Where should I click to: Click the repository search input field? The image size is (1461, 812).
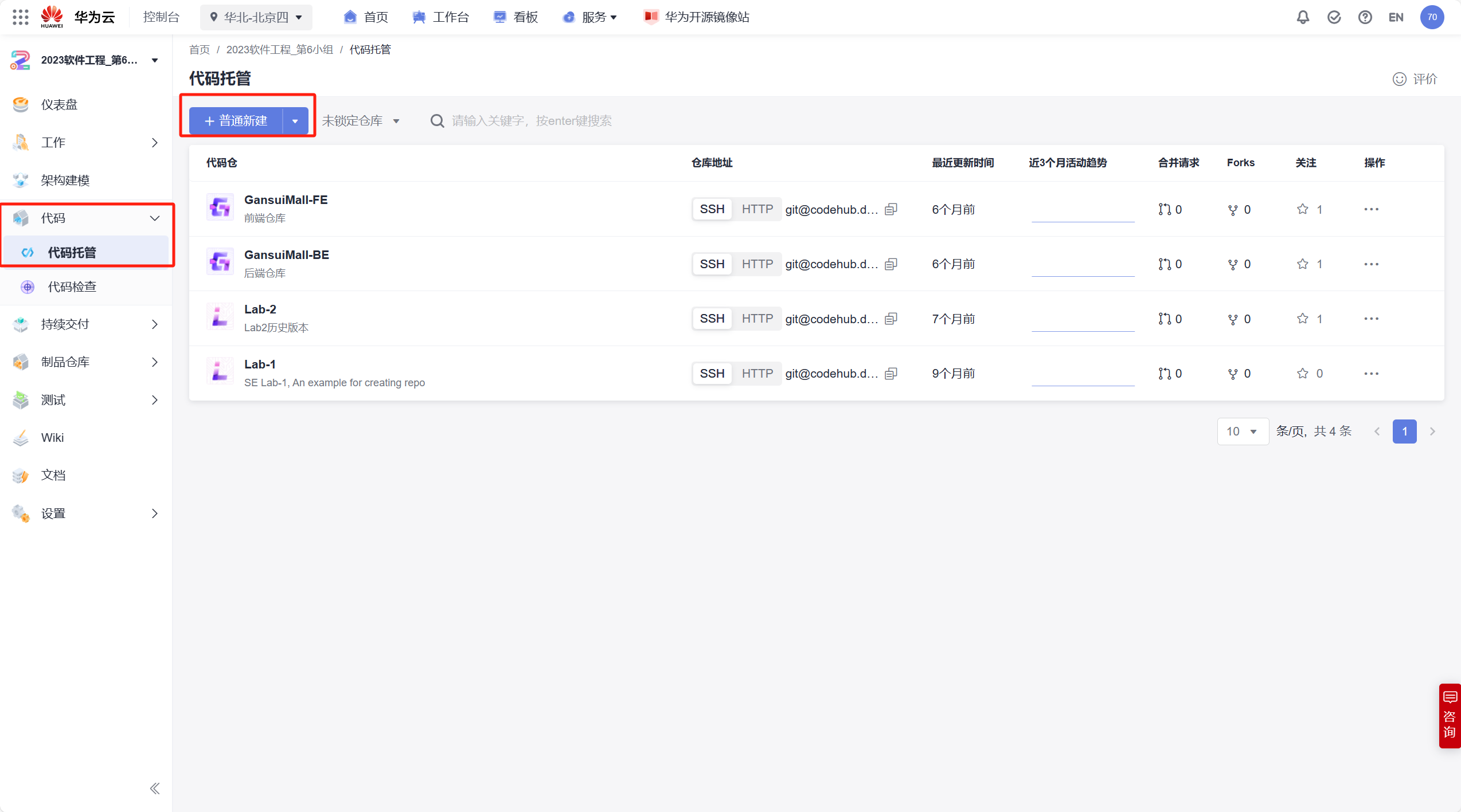pyautogui.click(x=531, y=121)
